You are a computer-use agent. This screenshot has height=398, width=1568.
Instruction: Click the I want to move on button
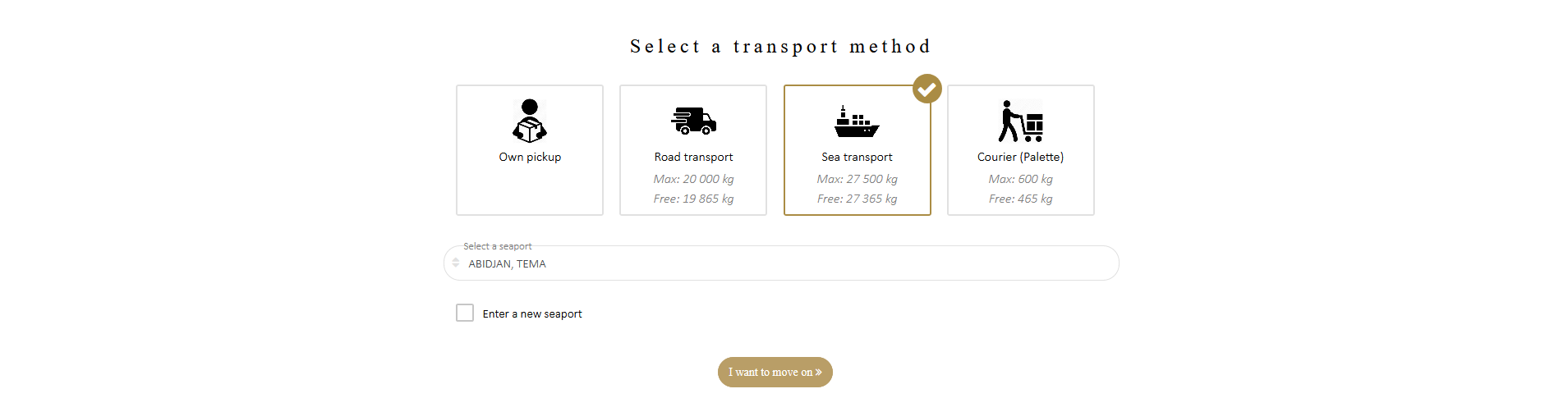(x=775, y=373)
